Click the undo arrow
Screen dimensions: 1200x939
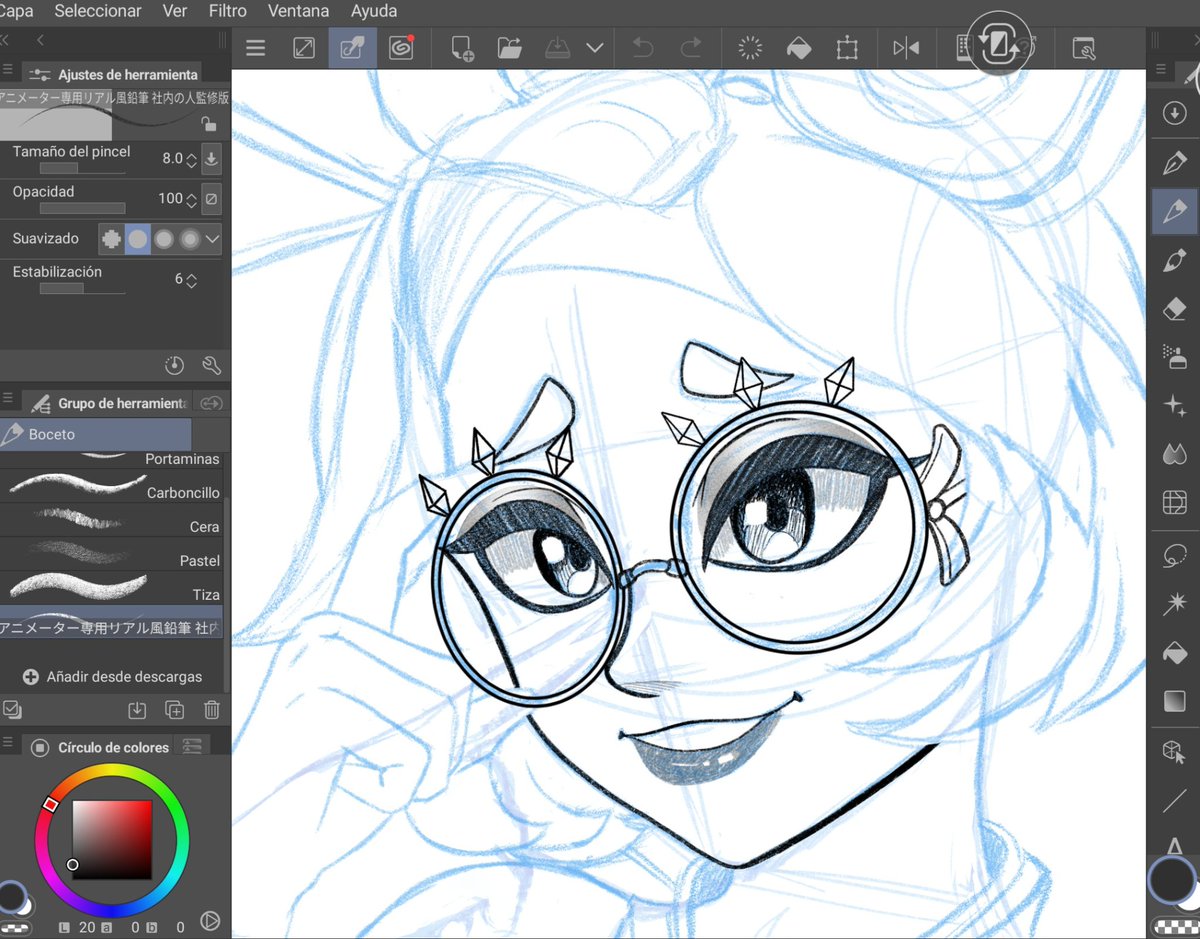(x=644, y=48)
